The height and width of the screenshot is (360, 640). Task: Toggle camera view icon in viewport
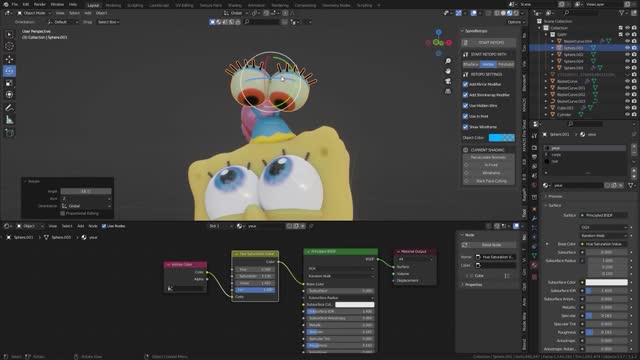[448, 81]
